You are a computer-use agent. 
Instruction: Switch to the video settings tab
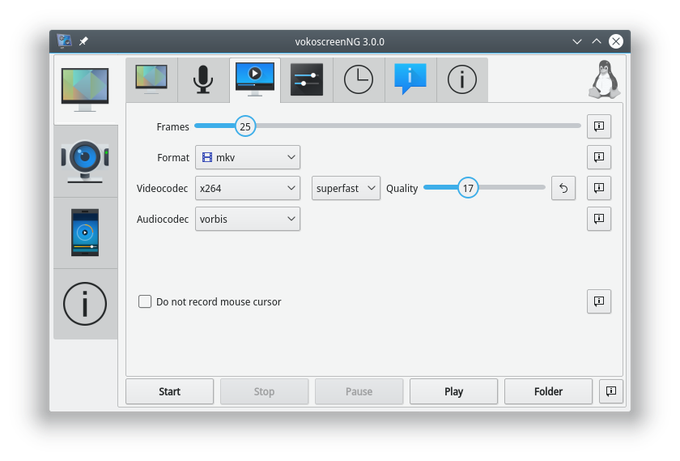pos(255,80)
